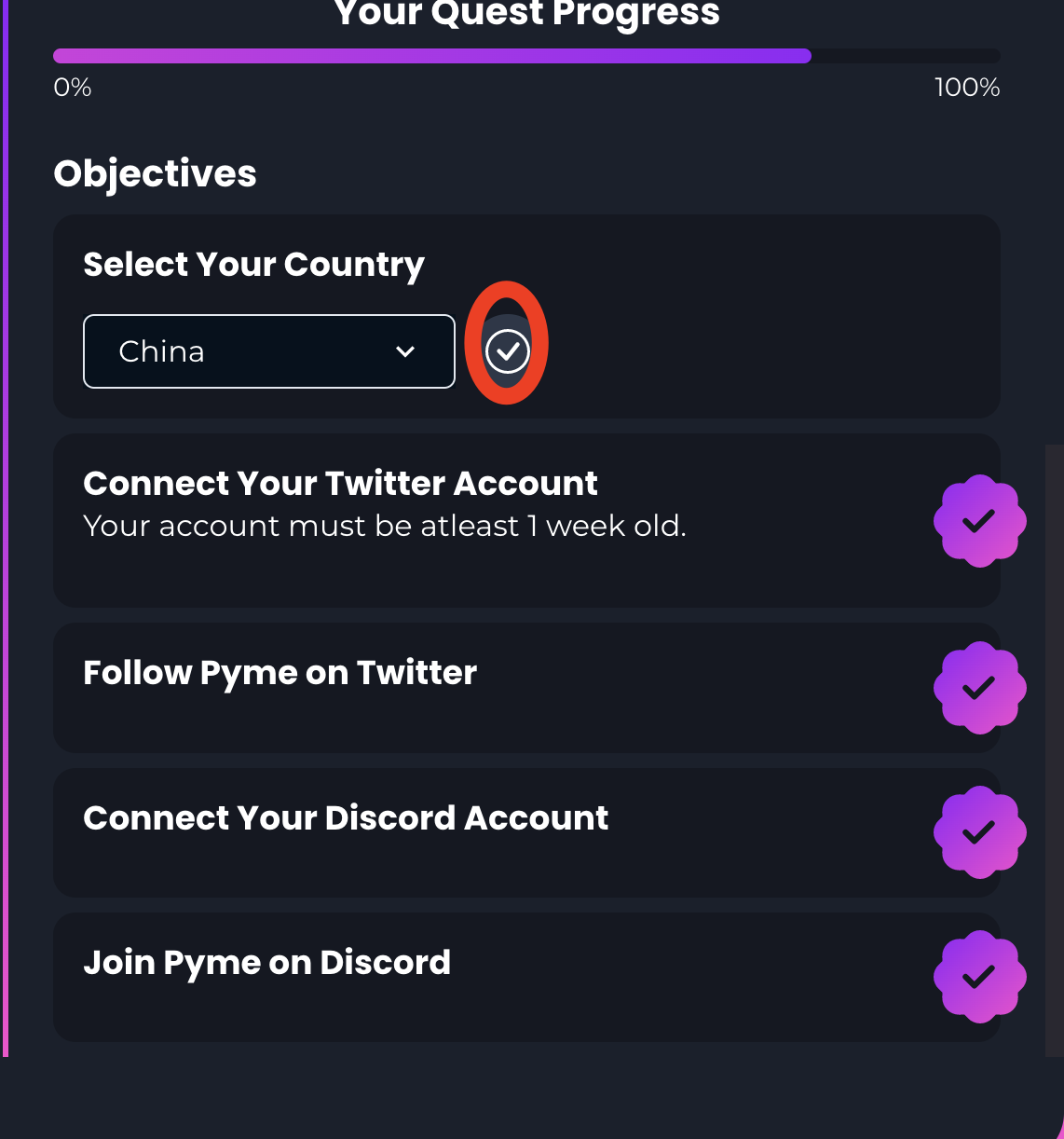The height and width of the screenshot is (1139, 1064).
Task: Open the Follow Pyme on Twitter objective
Action: 280,673
